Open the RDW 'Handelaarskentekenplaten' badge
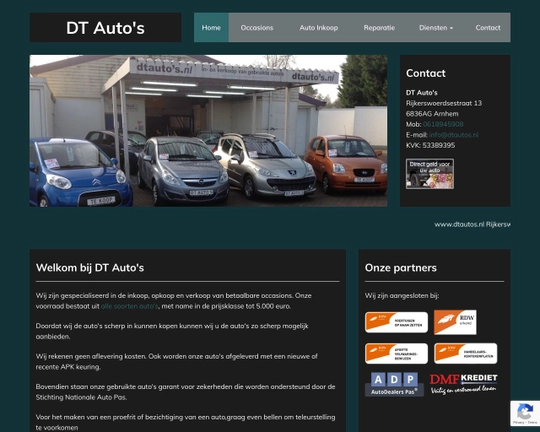This screenshot has width=540, height=432. [466, 353]
